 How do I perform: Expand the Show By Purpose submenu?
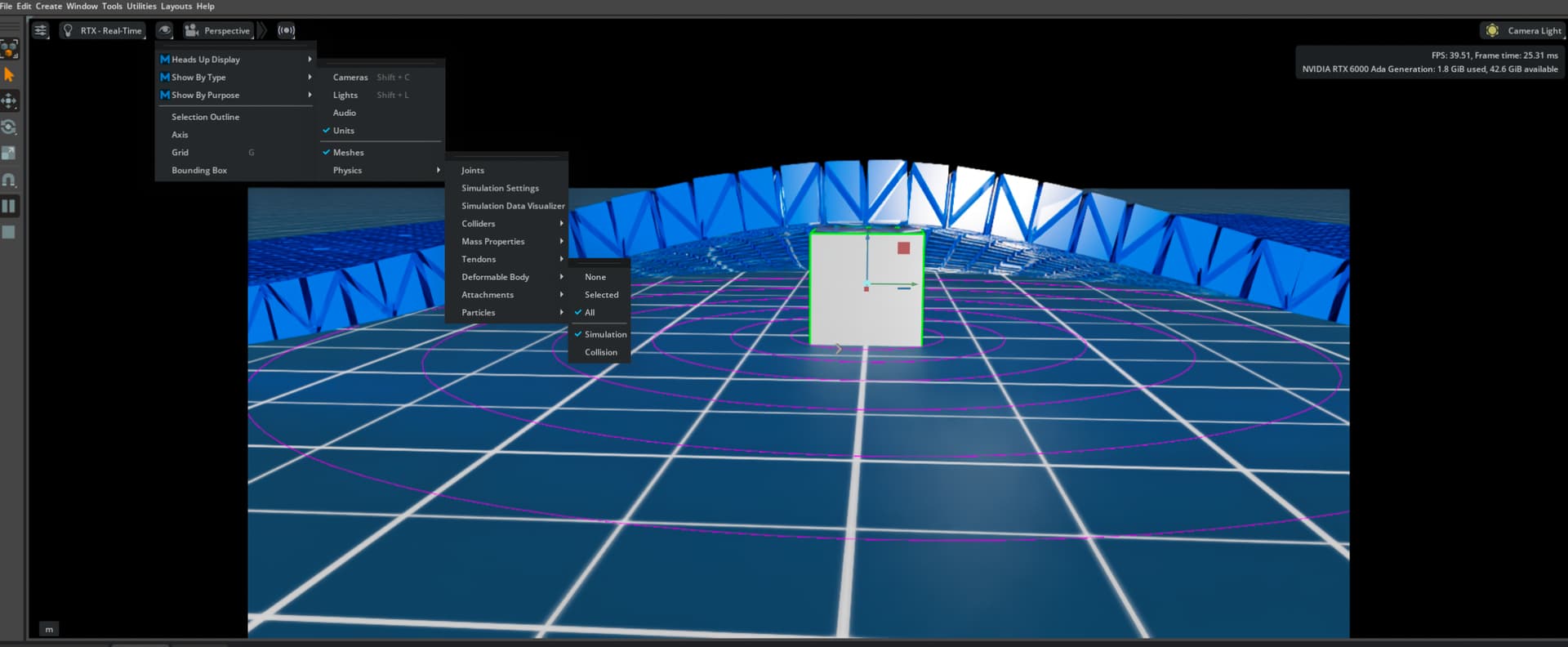point(235,96)
